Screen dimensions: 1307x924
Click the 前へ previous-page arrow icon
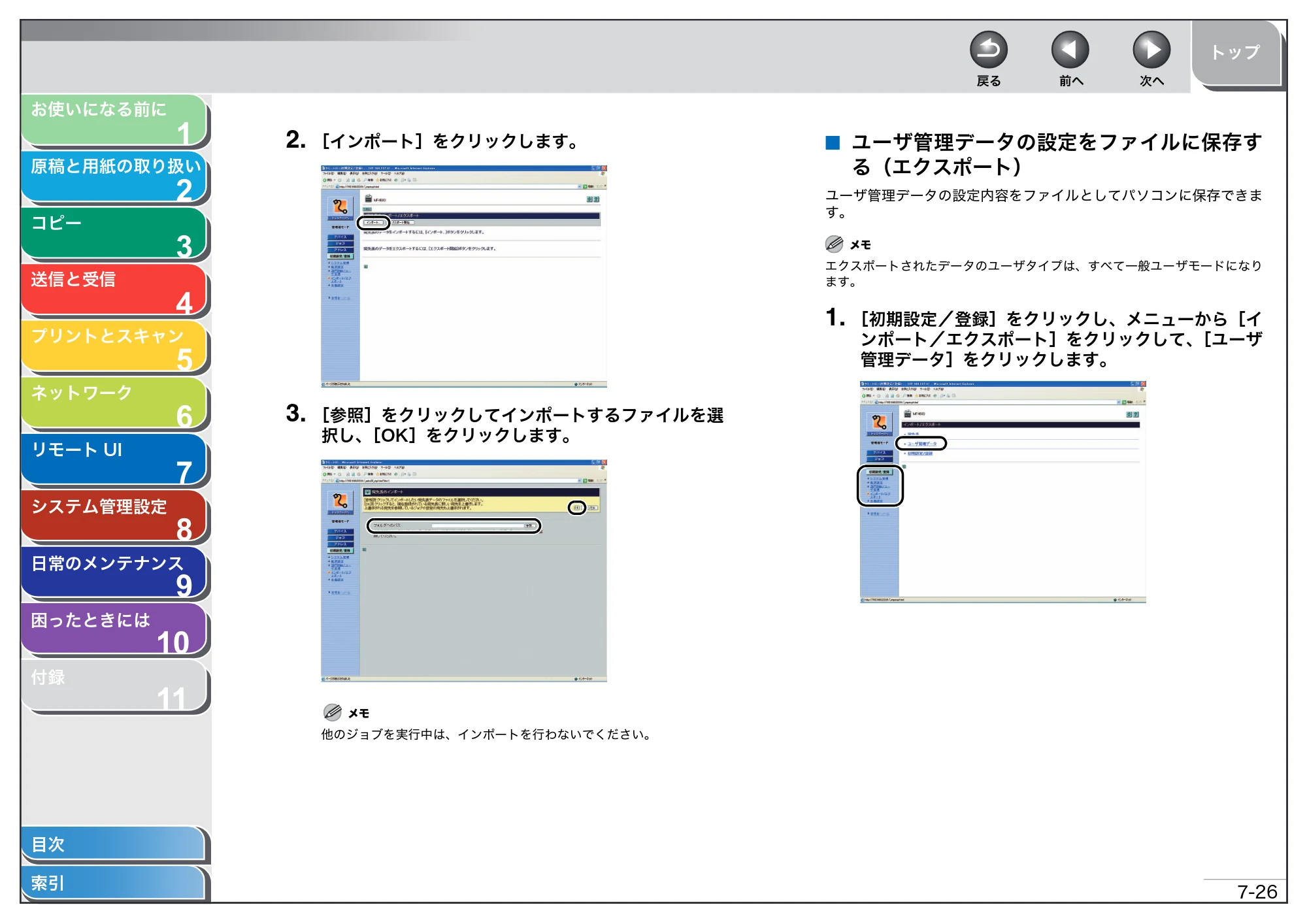coord(1070,50)
